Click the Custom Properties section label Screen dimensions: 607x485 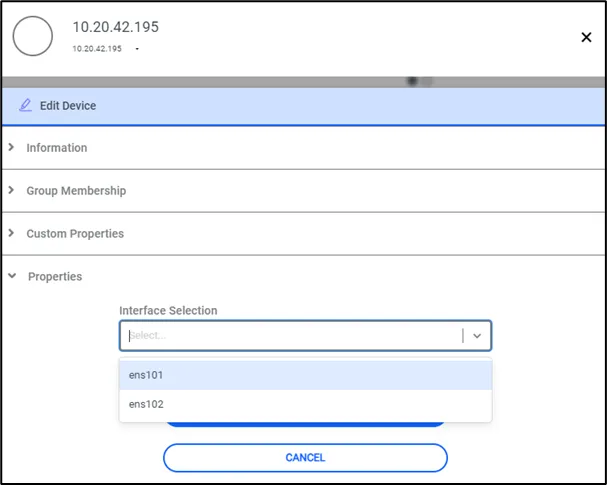[x=75, y=234]
